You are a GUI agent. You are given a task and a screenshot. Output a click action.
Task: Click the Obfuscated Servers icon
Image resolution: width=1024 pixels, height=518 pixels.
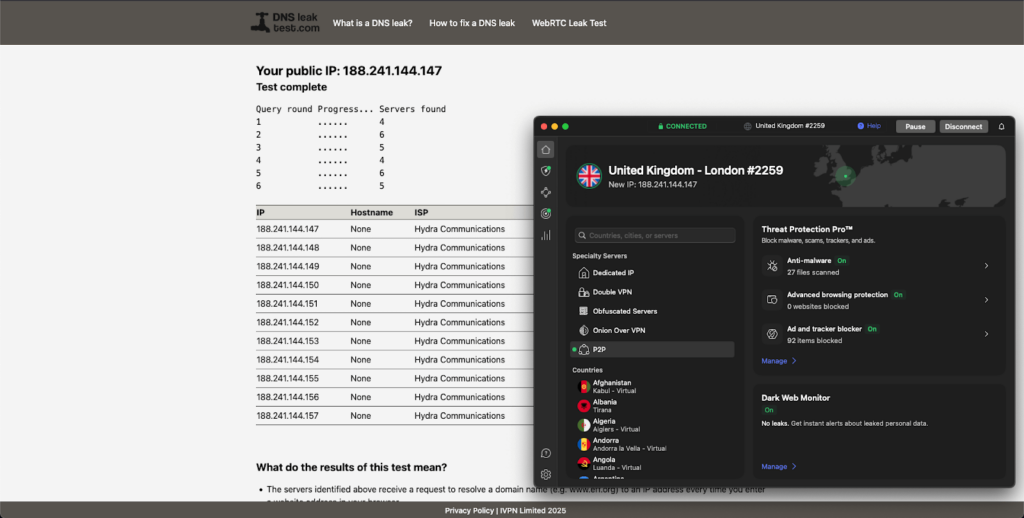(584, 312)
